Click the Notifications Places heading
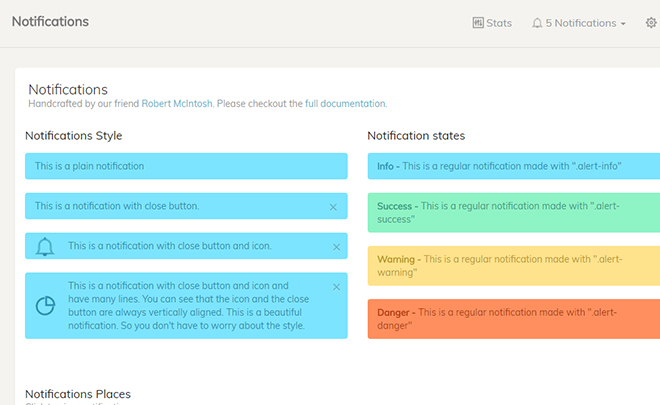 tap(78, 394)
